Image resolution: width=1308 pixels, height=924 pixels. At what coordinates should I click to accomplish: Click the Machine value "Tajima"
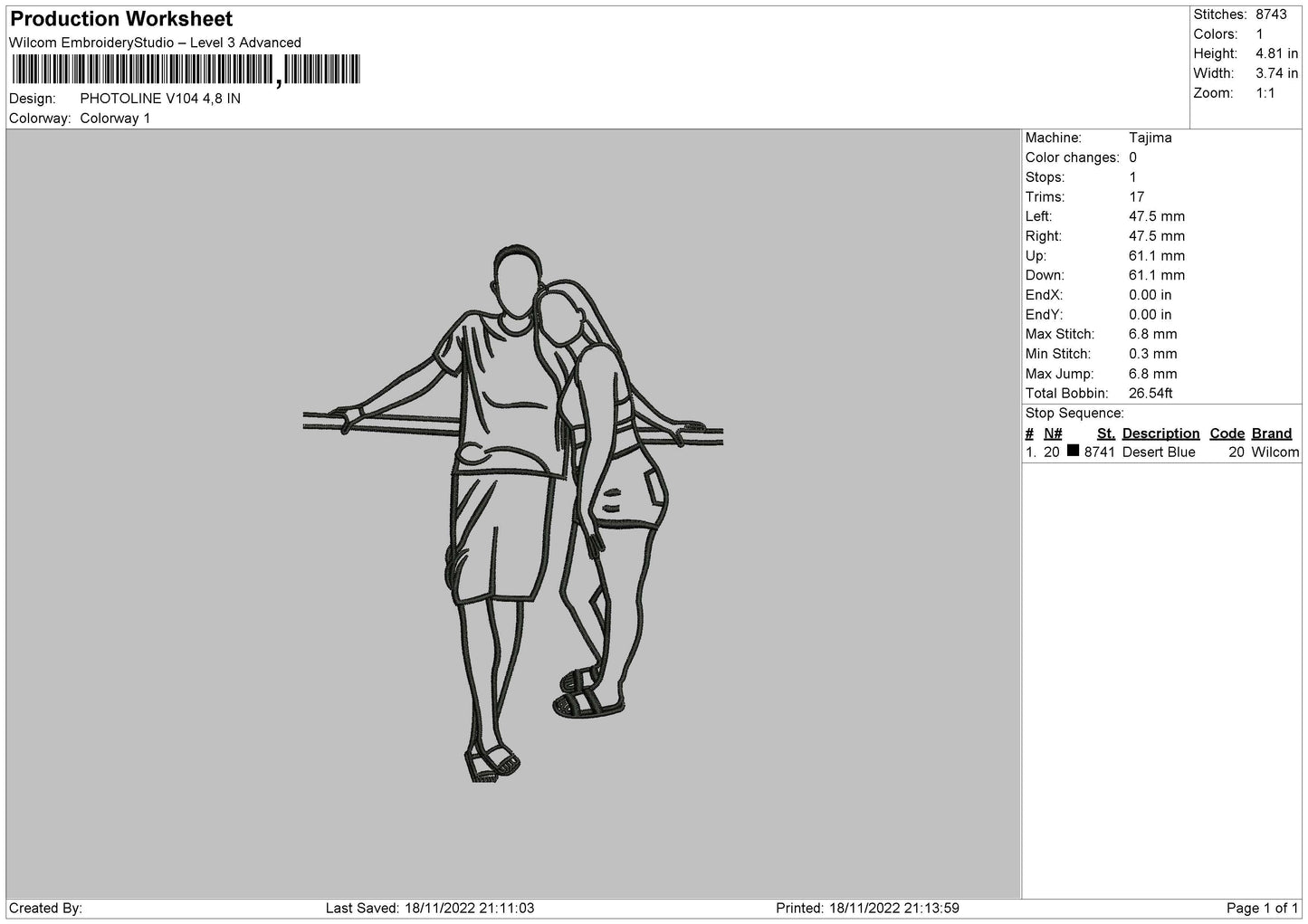point(1150,138)
